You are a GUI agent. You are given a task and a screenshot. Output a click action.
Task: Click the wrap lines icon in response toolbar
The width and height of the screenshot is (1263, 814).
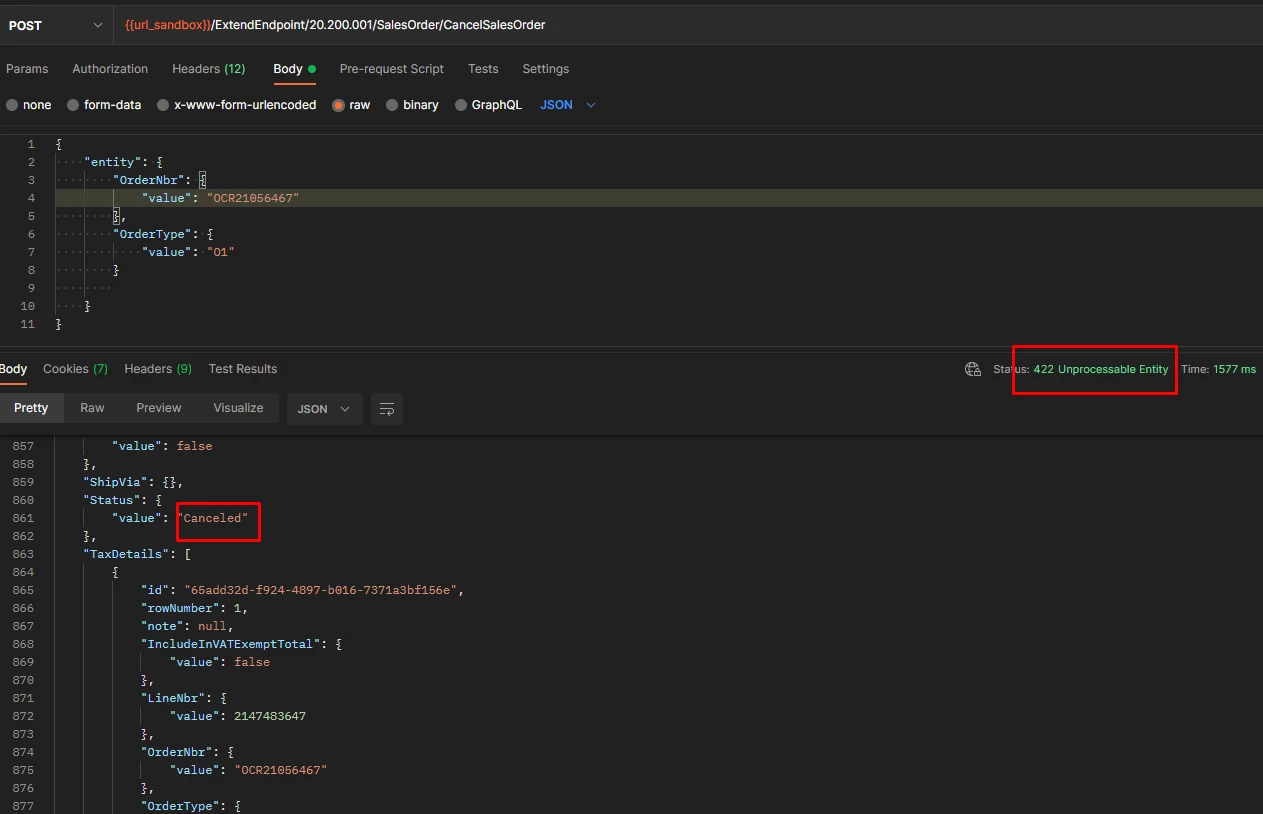387,408
